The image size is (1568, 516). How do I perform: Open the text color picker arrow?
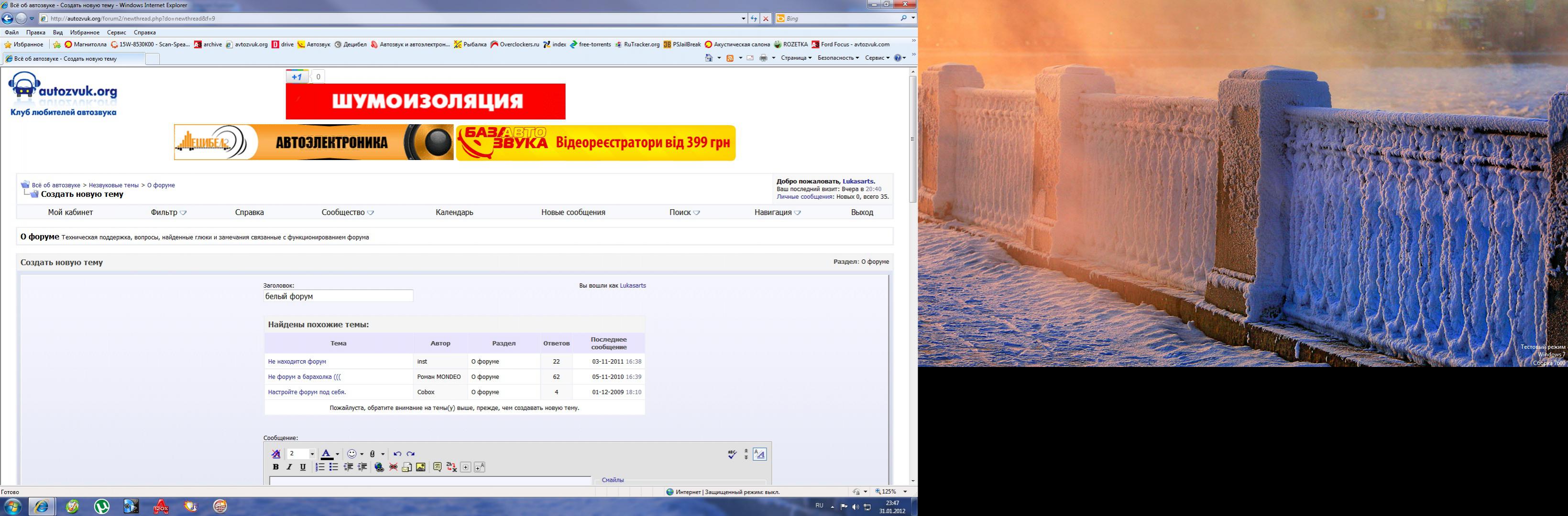tap(337, 454)
